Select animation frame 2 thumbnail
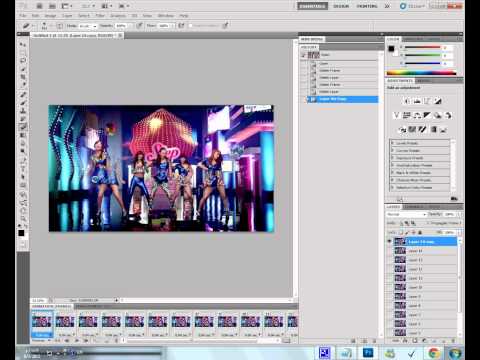 [65, 322]
